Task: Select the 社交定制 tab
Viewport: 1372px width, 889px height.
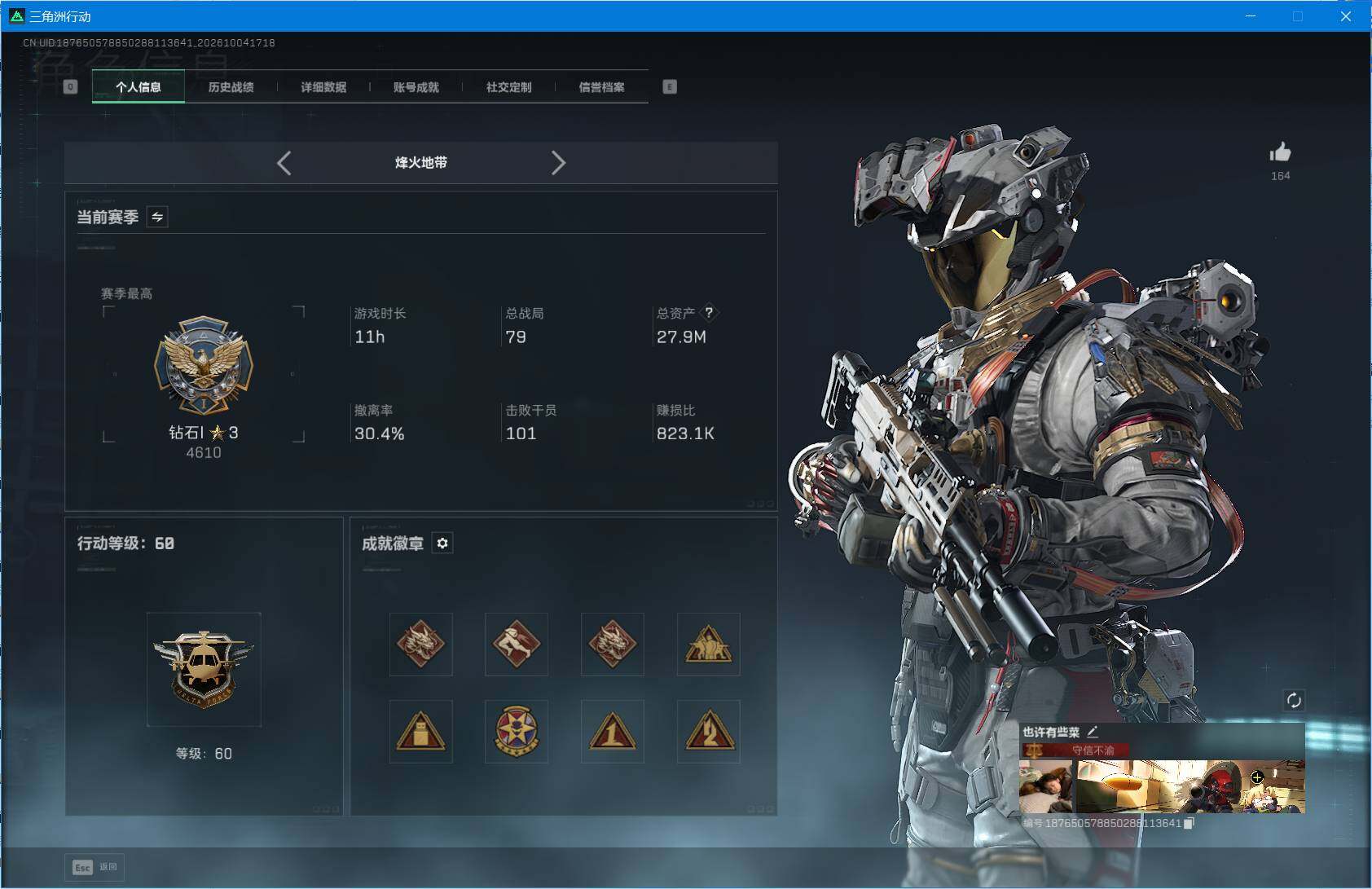Action: (x=508, y=87)
